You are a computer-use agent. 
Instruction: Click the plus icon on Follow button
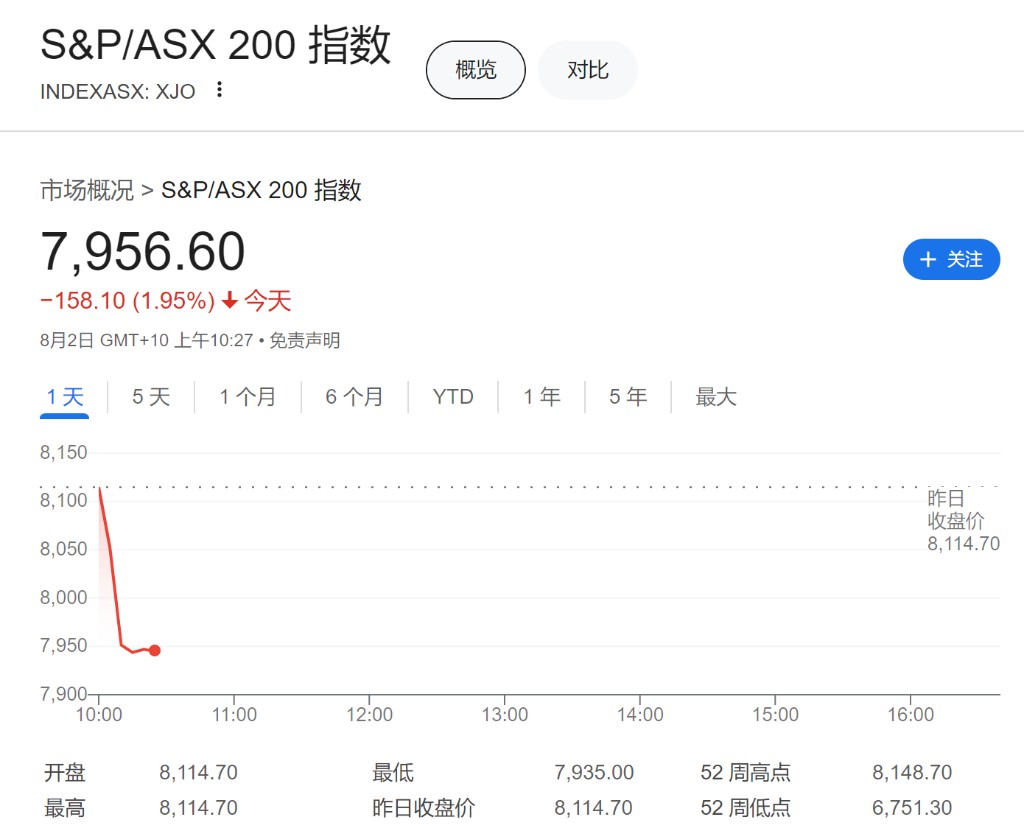(927, 260)
